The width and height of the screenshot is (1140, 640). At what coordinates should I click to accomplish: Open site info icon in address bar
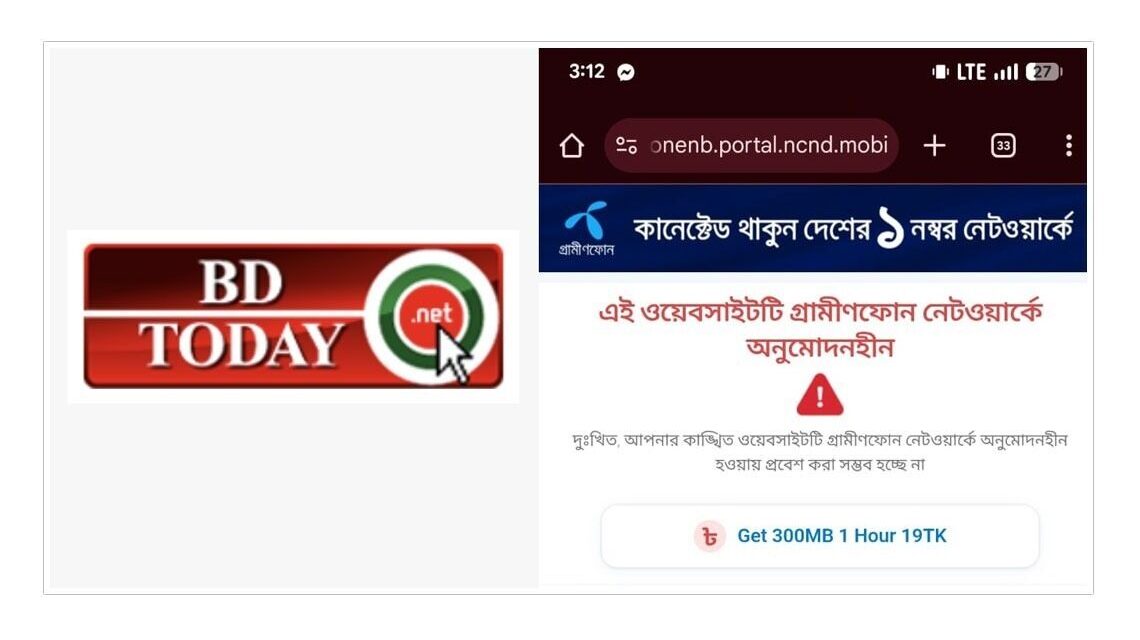627,145
